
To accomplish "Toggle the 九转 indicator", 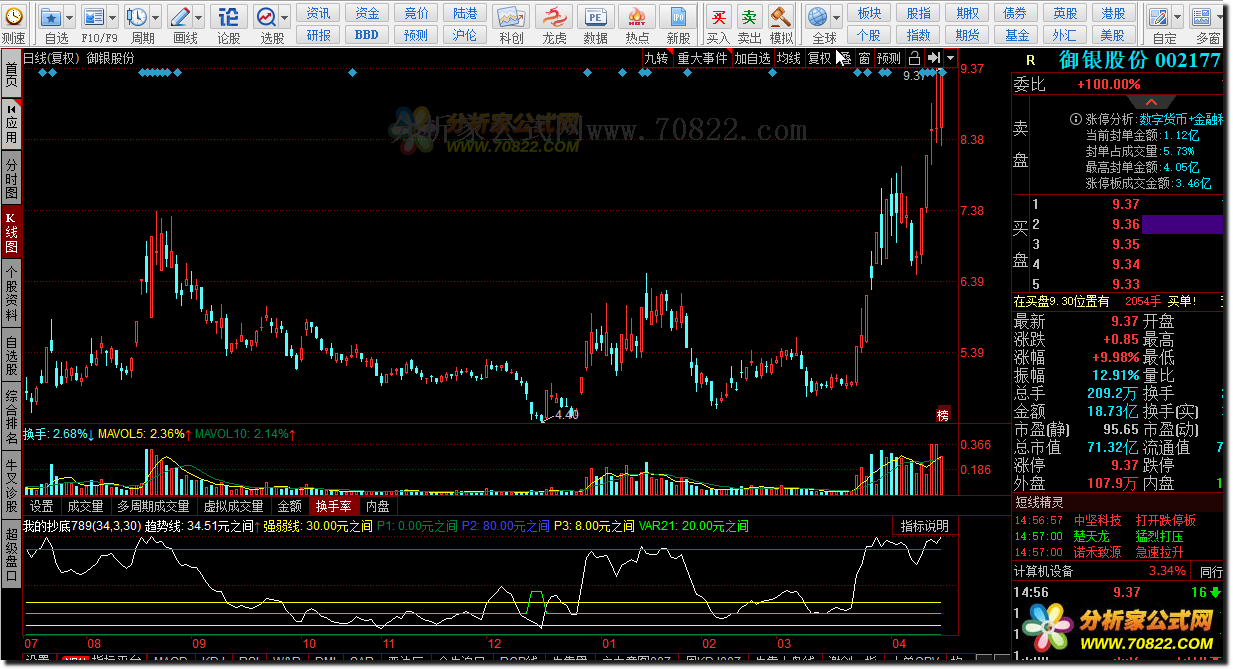I will click(x=656, y=58).
